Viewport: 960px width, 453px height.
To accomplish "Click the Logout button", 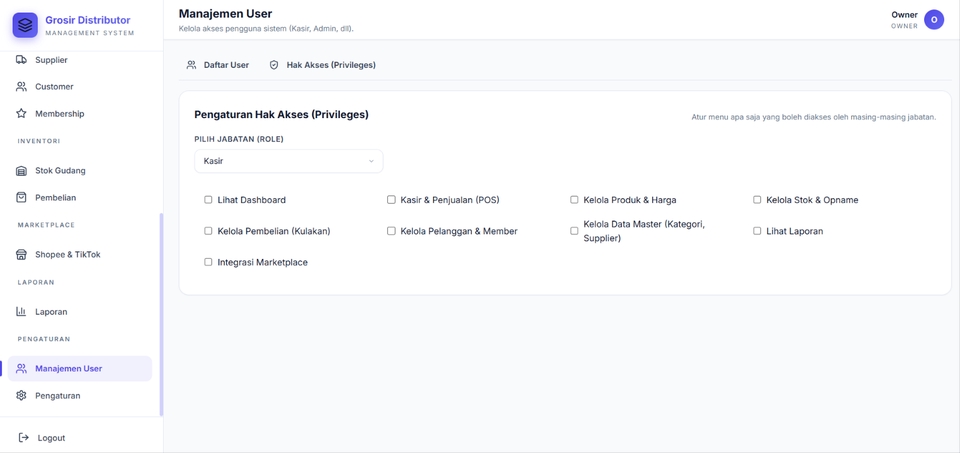I will coord(80,438).
